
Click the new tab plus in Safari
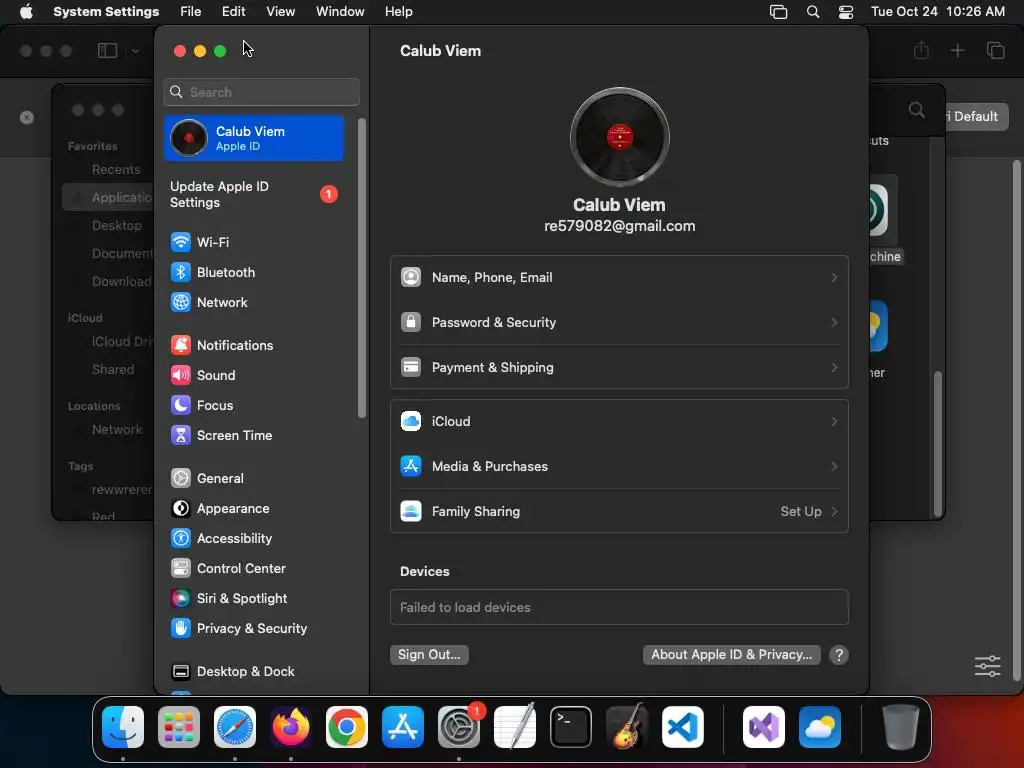[957, 50]
